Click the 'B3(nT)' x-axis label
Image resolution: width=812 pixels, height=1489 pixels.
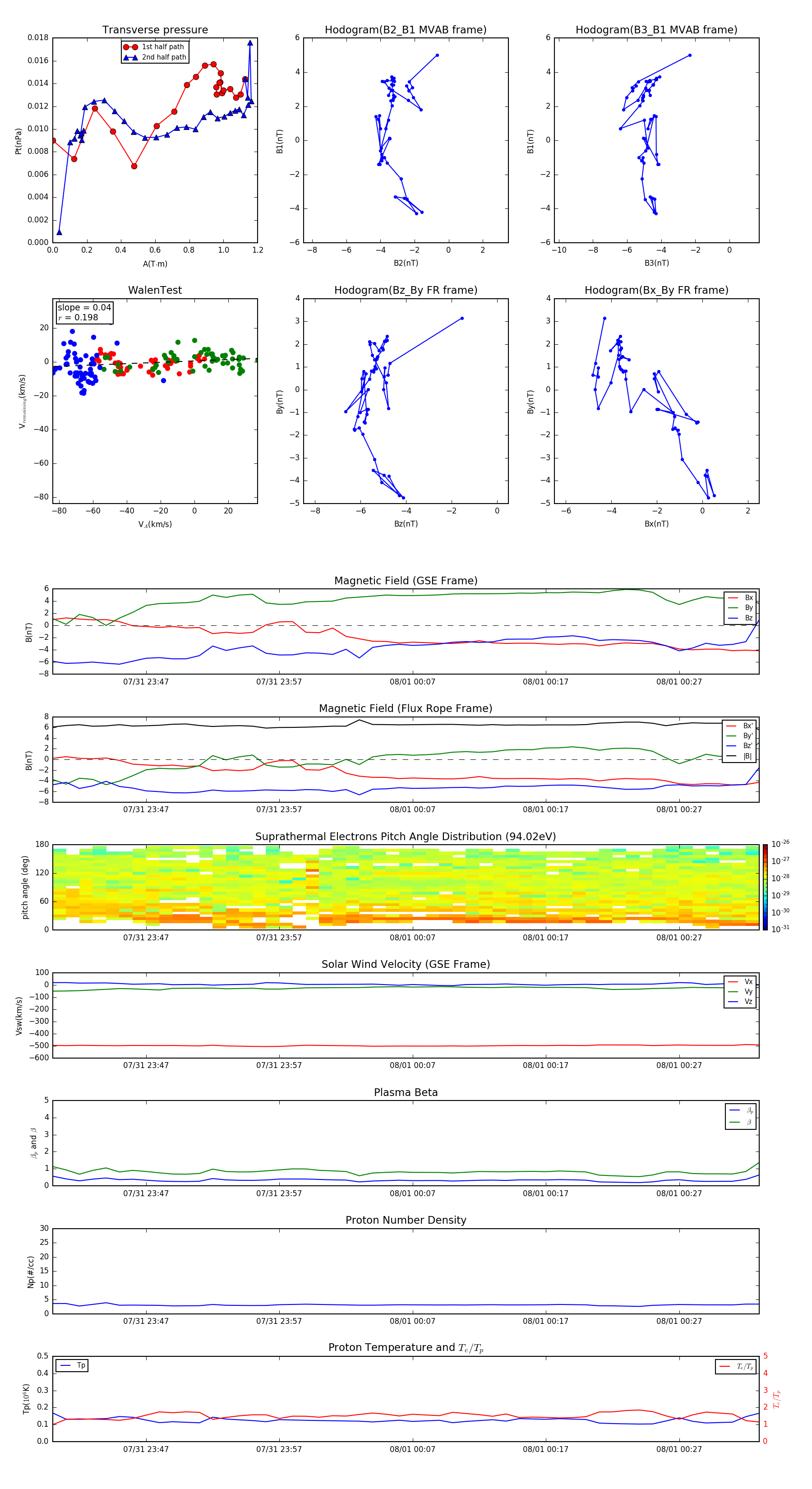[x=656, y=263]
